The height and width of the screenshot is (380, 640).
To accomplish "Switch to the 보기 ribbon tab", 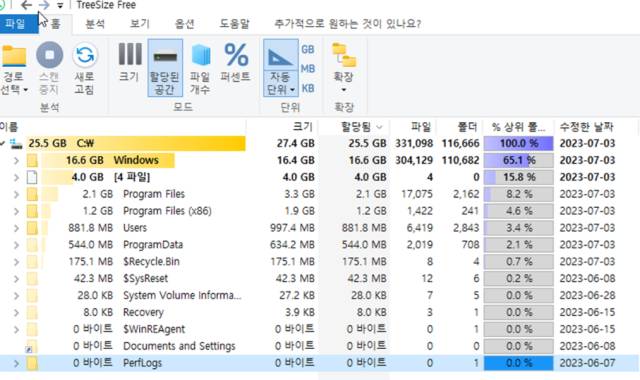I will [140, 24].
